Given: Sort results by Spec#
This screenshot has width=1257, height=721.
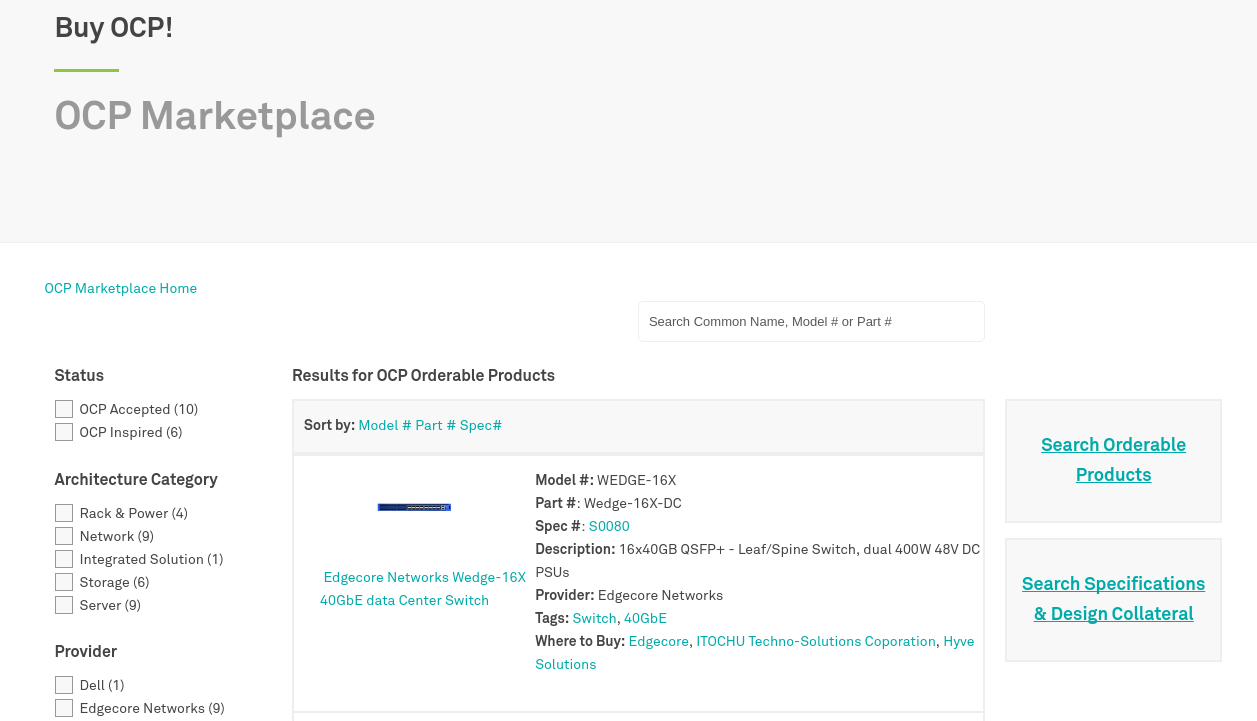Looking at the screenshot, I should (481, 425).
